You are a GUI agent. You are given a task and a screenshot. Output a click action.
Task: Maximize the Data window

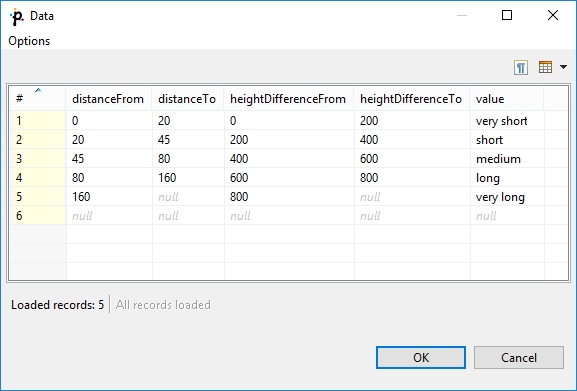(507, 15)
